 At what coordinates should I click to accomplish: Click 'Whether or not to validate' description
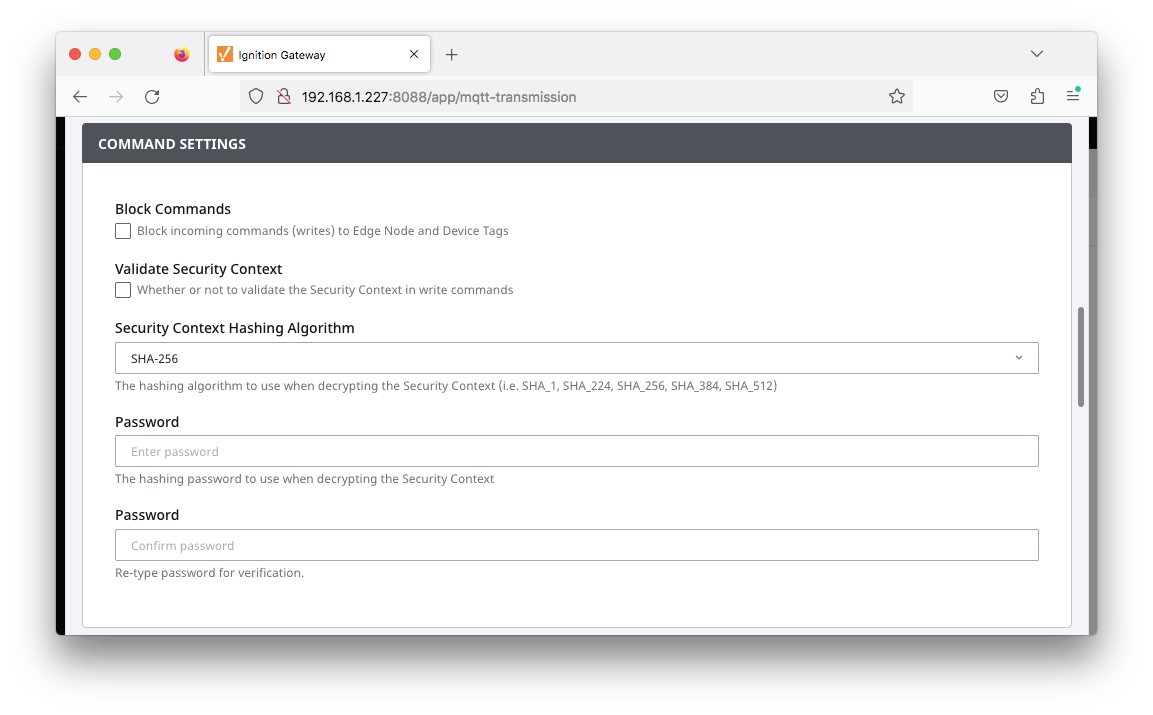325,290
